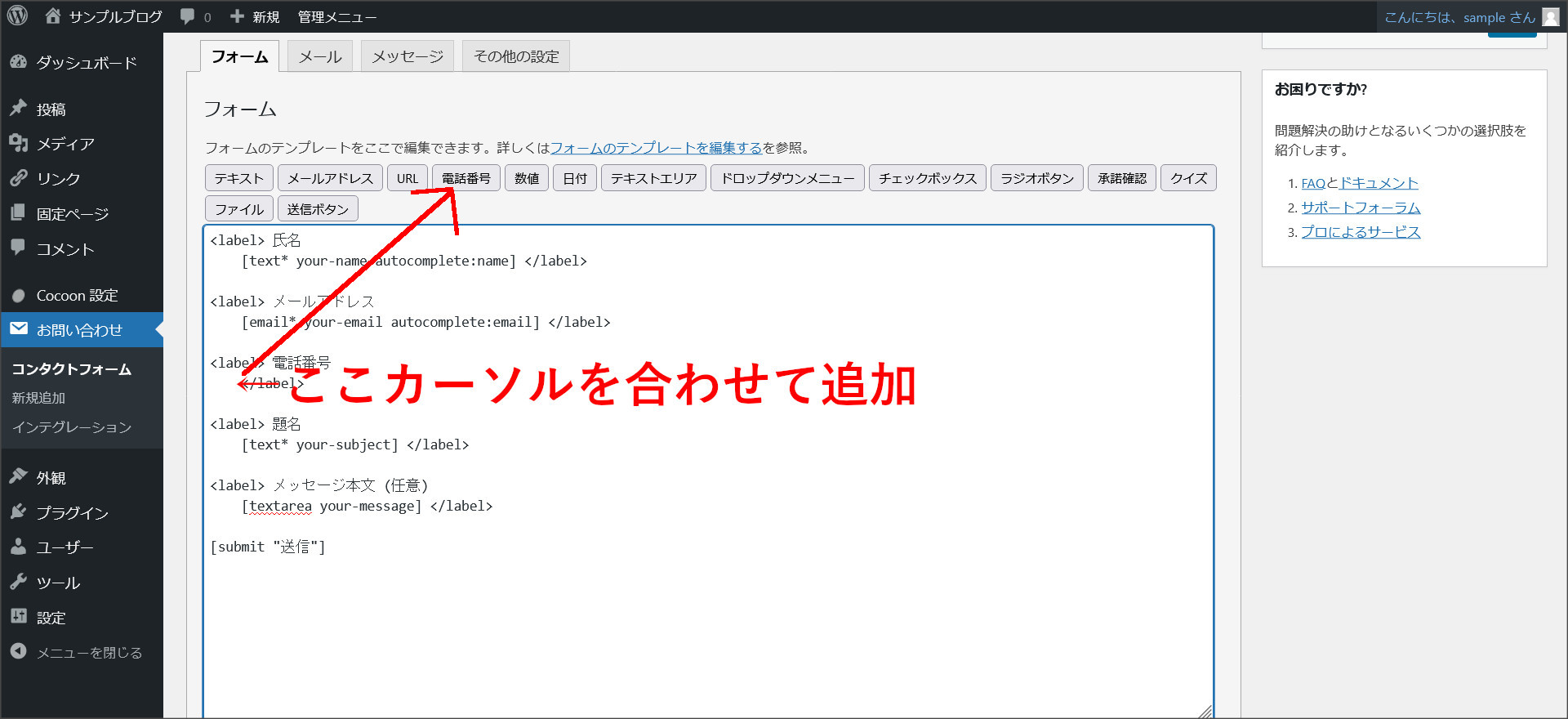Insert a 電話番号 form tag
1568x719 pixels.
465,178
